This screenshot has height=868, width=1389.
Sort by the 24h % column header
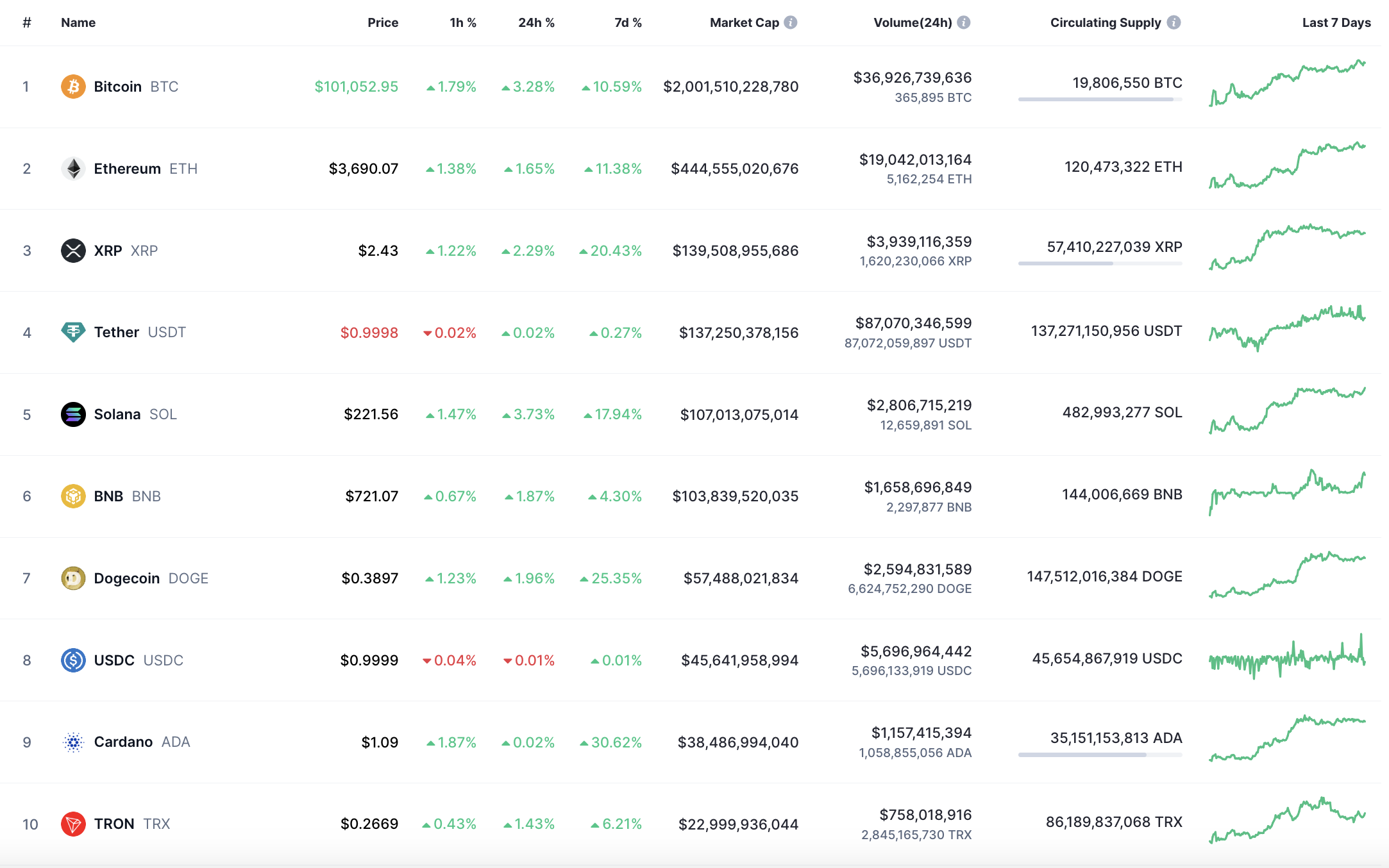pyautogui.click(x=536, y=22)
